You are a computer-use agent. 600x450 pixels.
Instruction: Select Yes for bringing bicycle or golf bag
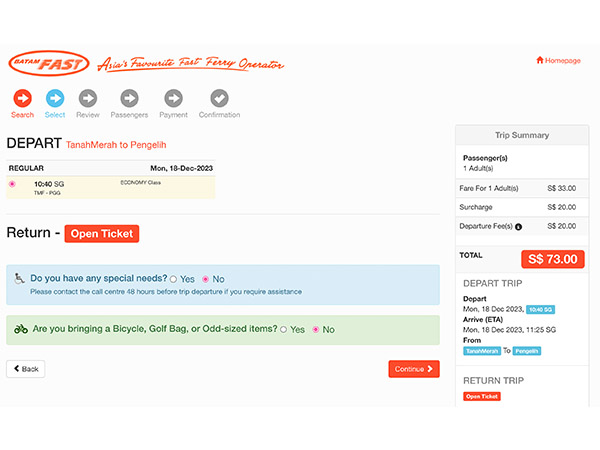tap(283, 329)
